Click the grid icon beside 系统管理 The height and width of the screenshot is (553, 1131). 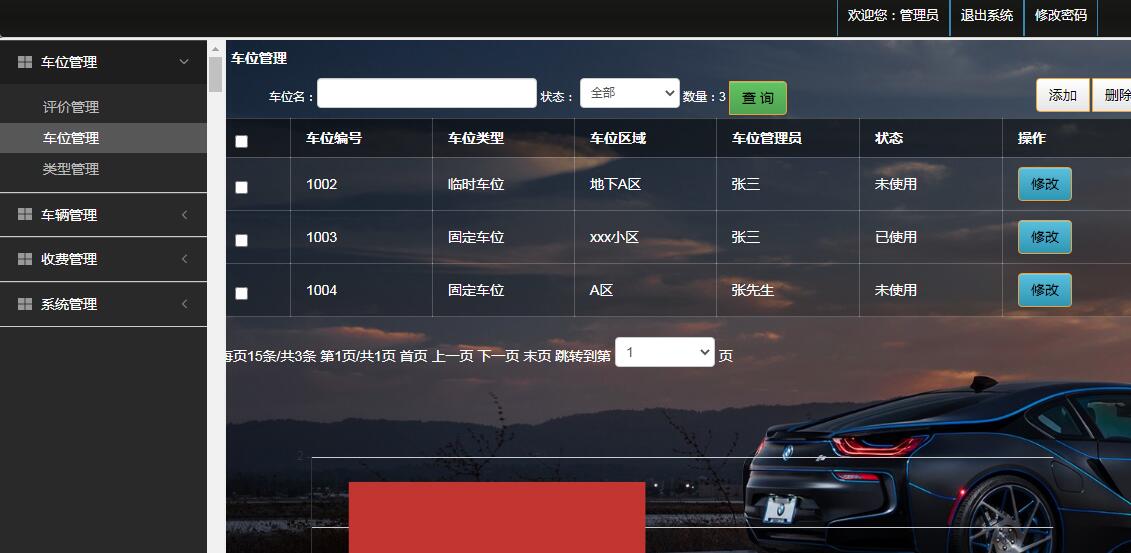click(25, 304)
